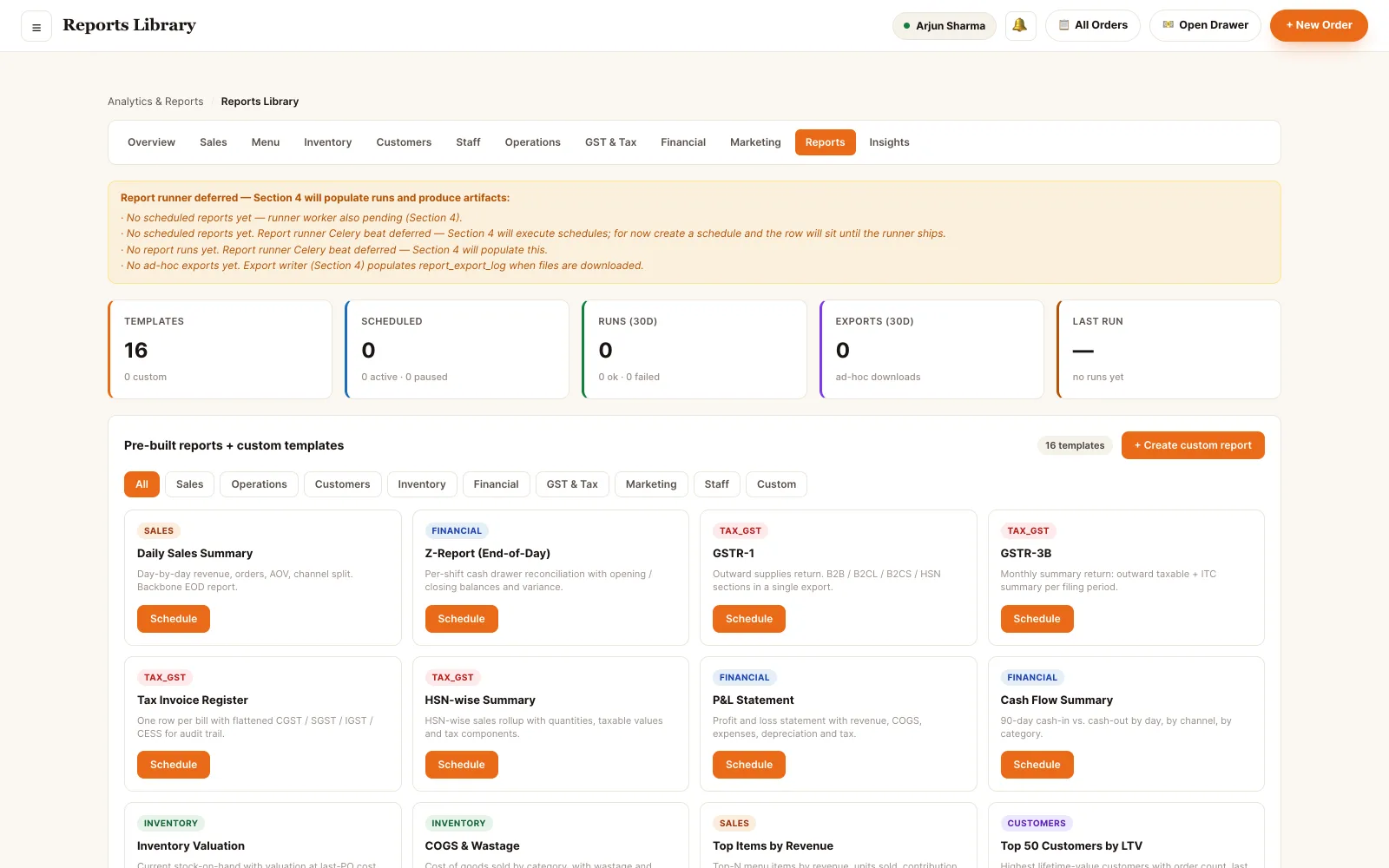
Task: Filter templates by Customers chip
Action: [342, 484]
